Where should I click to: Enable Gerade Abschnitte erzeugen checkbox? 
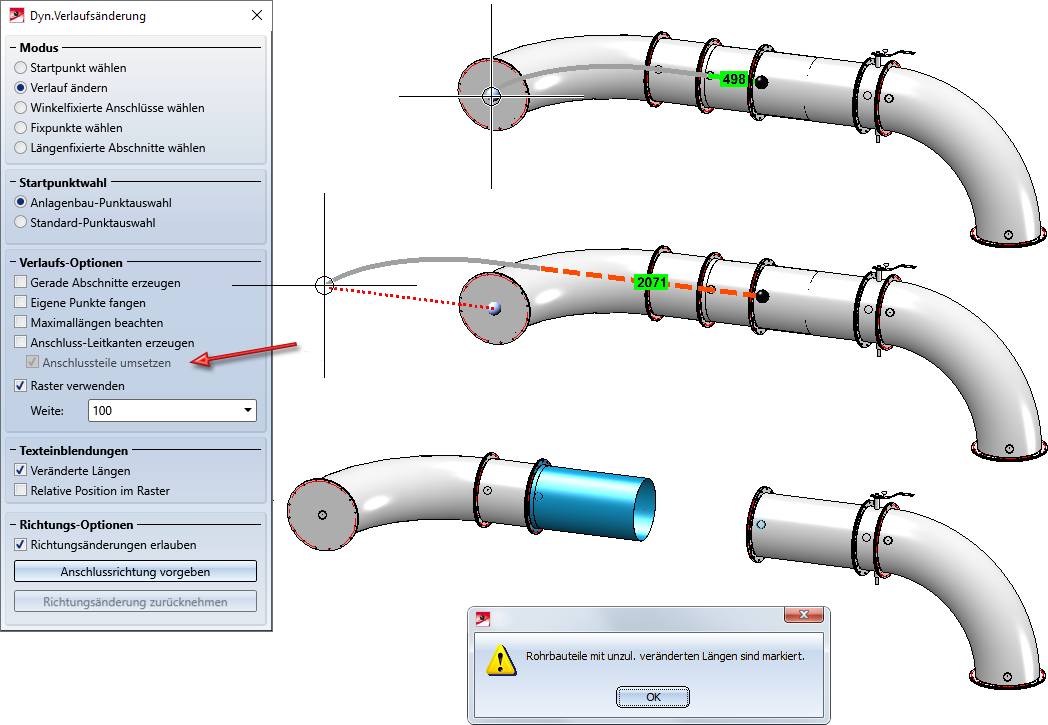tap(21, 283)
